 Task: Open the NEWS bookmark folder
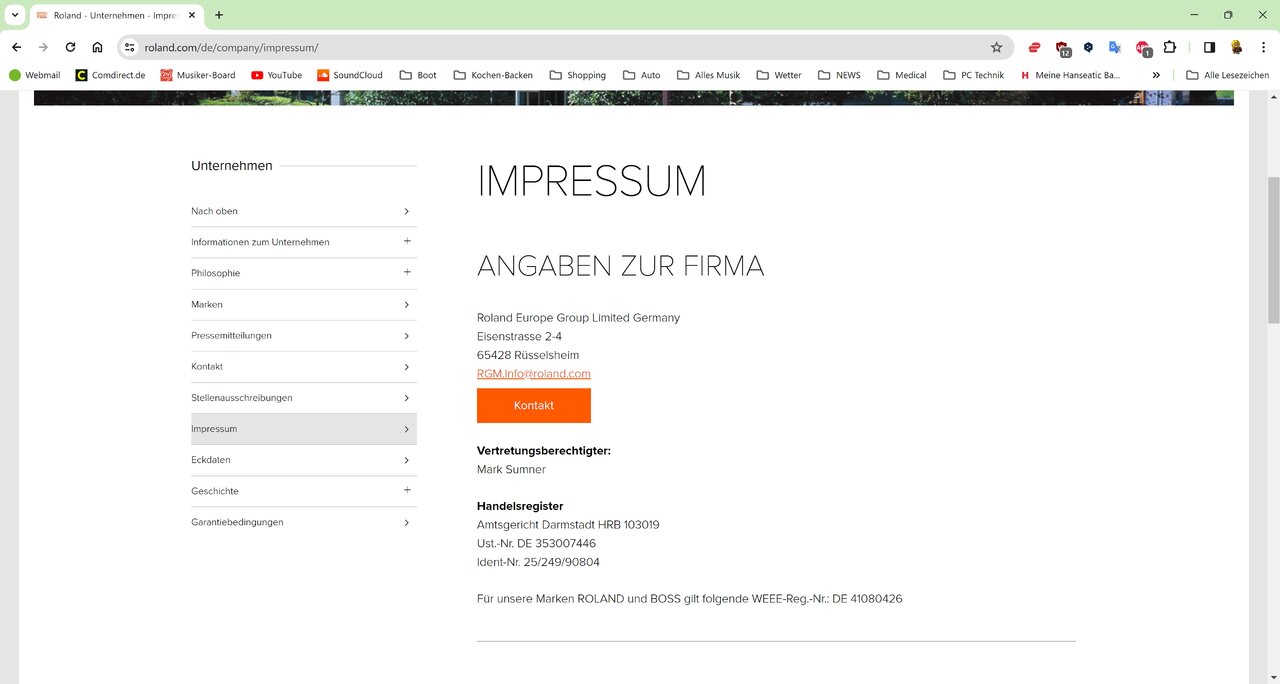click(840, 75)
